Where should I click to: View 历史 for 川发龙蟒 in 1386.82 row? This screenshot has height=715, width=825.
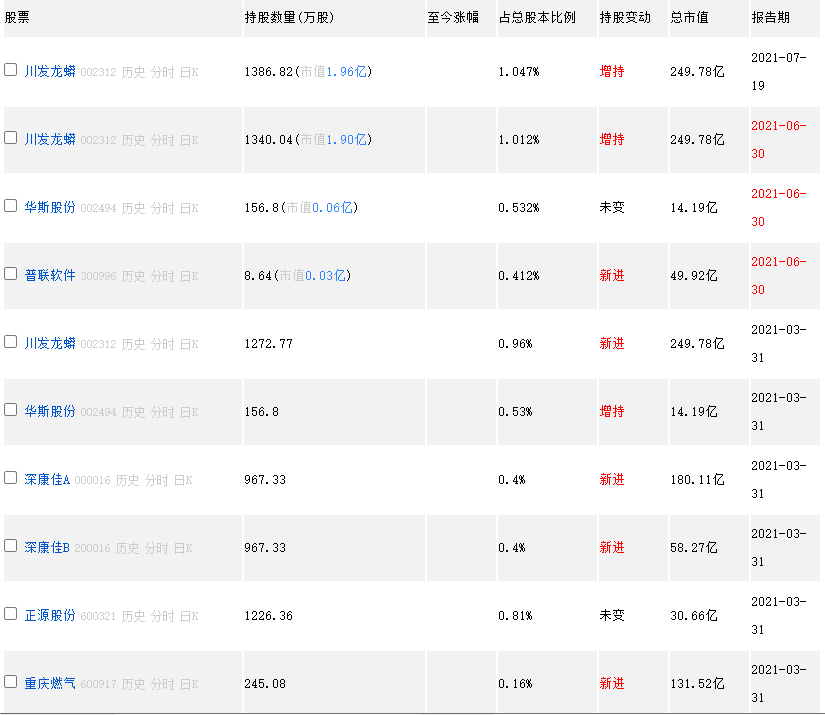pos(133,72)
